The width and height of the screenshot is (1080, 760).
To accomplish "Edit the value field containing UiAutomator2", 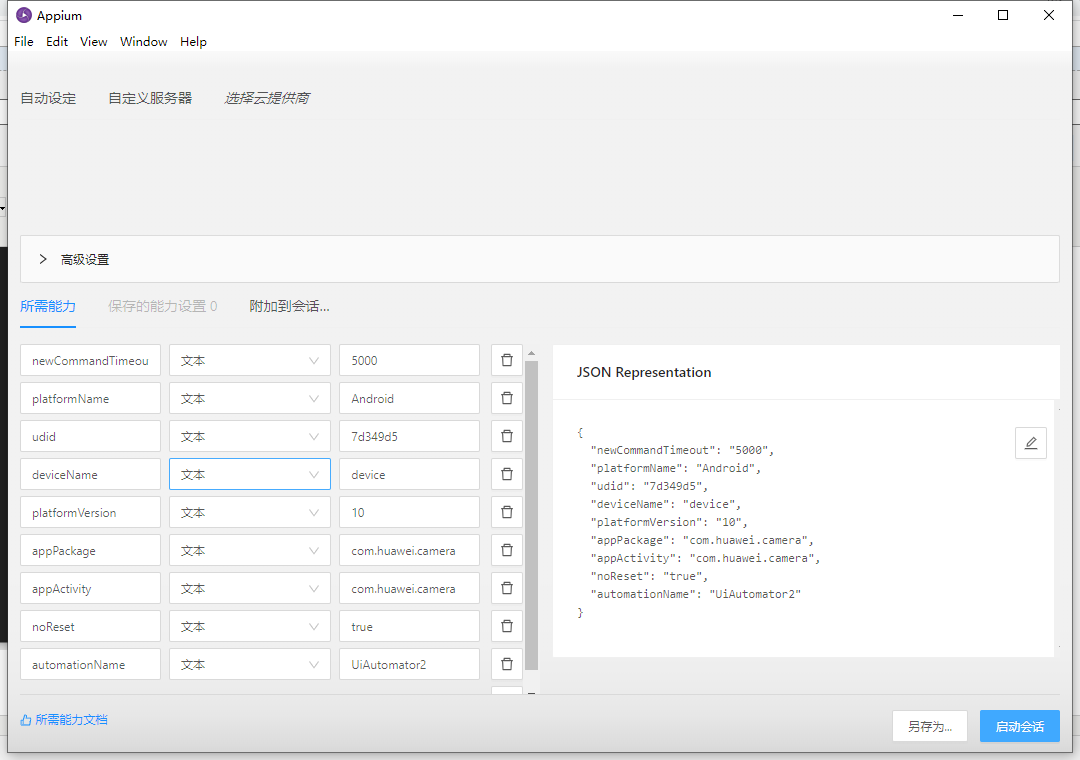I will 409,664.
